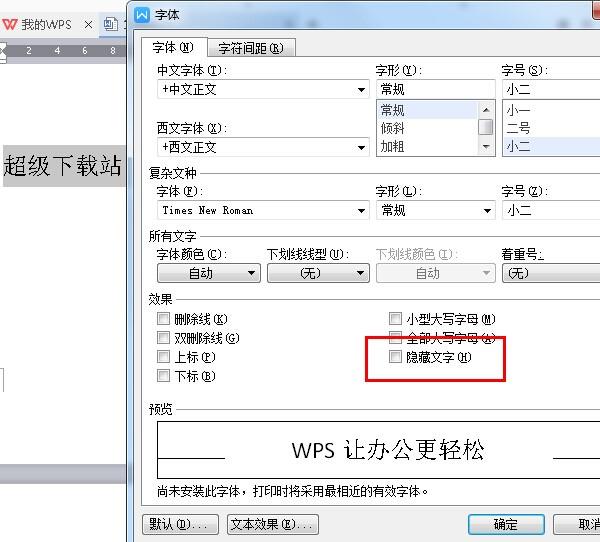Viewport: 600px width, 542px height.
Task: Select 小一 in the 字号 list
Action: [552, 110]
